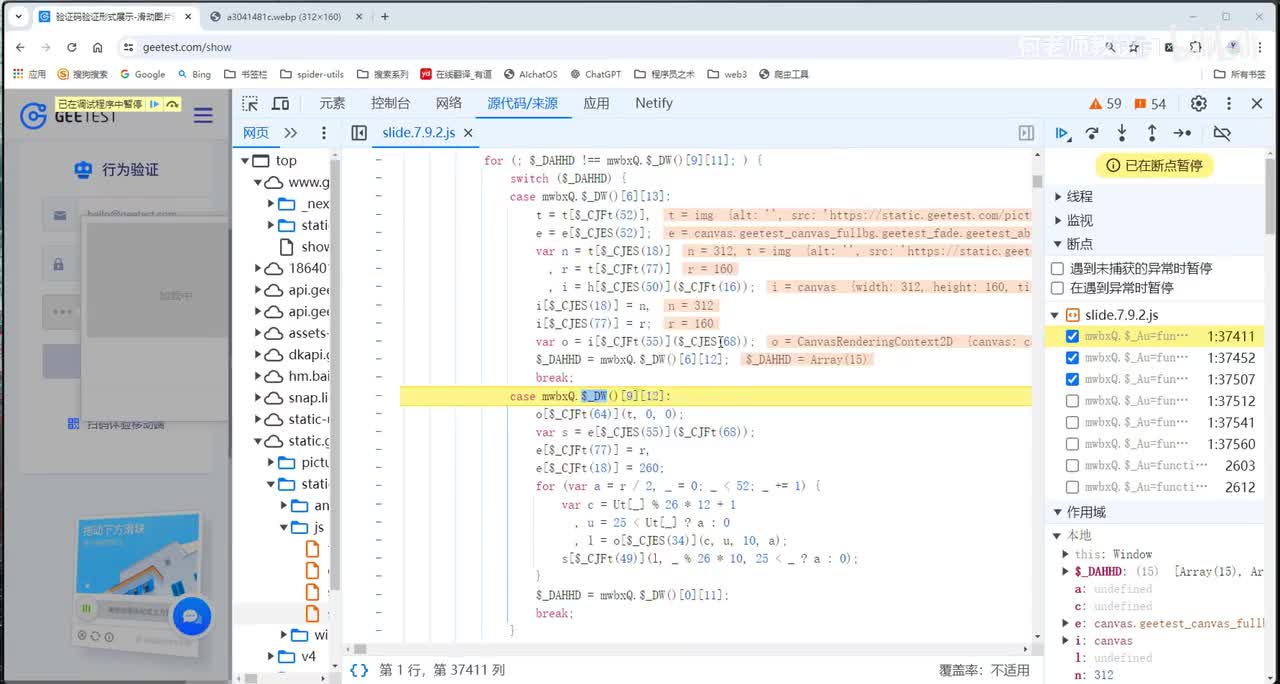Screen dimensions: 1280x684
Task: Collapse the js folder in tree
Action: (x=284, y=527)
